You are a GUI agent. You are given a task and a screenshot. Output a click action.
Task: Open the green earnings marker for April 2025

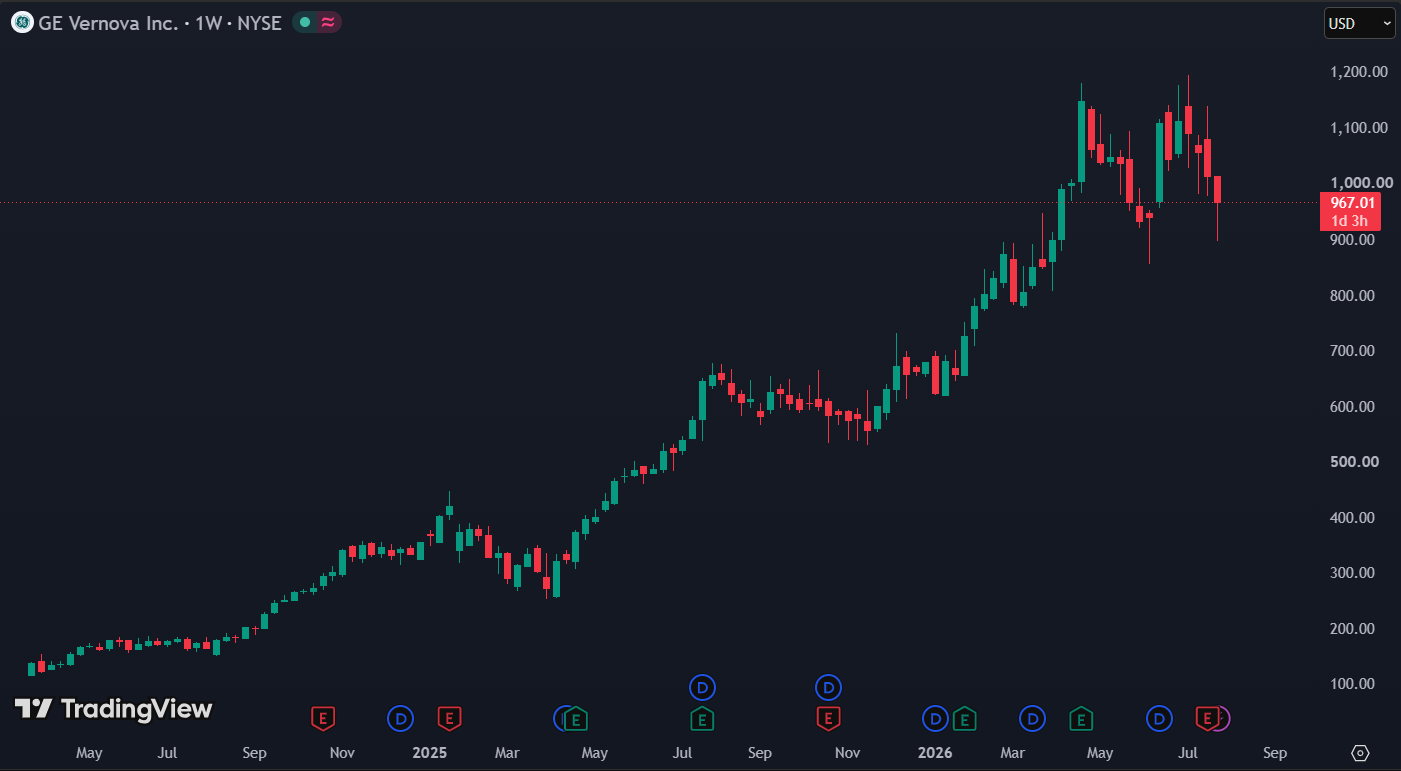tap(577, 717)
